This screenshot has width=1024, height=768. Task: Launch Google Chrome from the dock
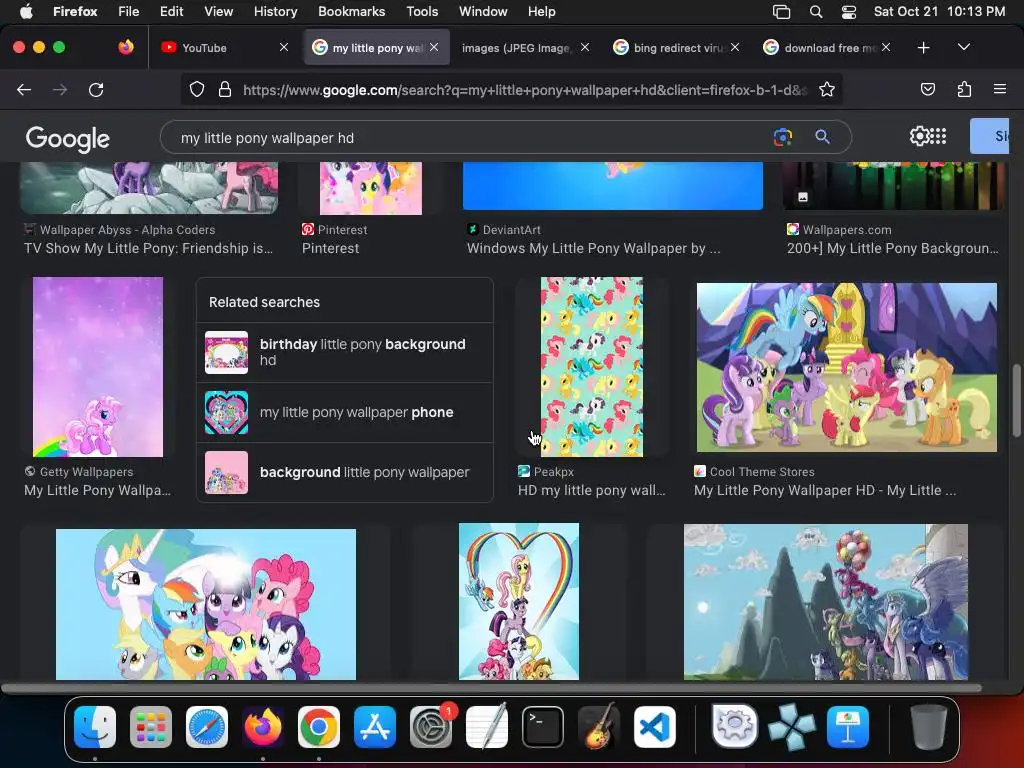[x=319, y=727]
